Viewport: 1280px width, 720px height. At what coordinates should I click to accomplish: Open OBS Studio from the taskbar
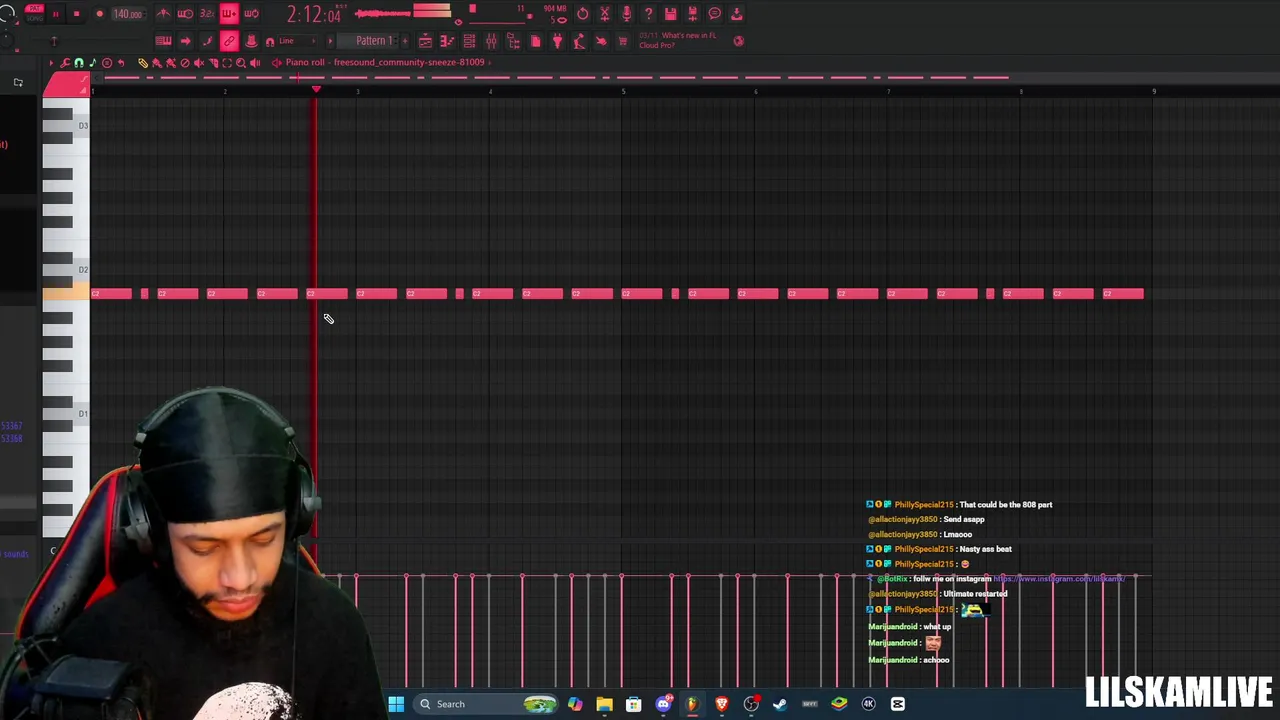pos(751,704)
